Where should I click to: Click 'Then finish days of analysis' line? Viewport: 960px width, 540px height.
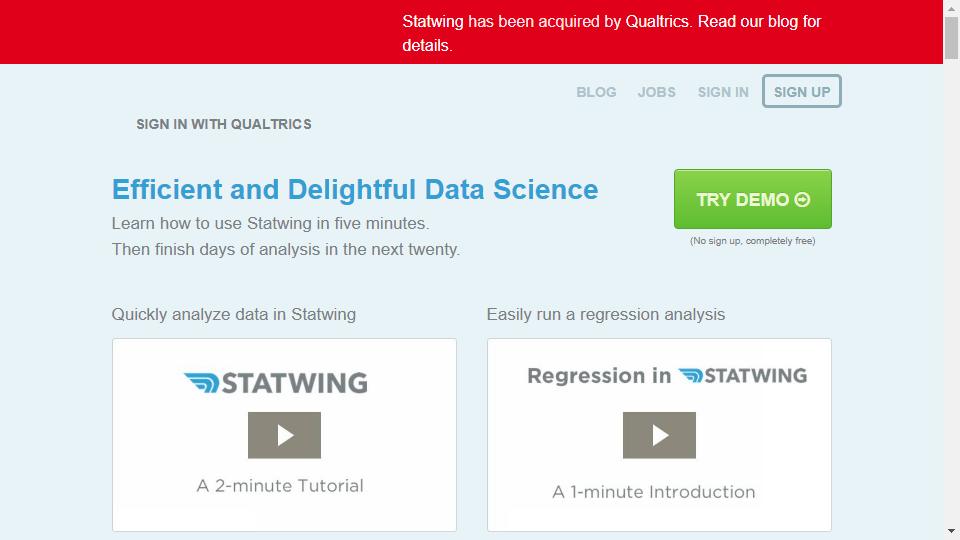[x=285, y=250]
